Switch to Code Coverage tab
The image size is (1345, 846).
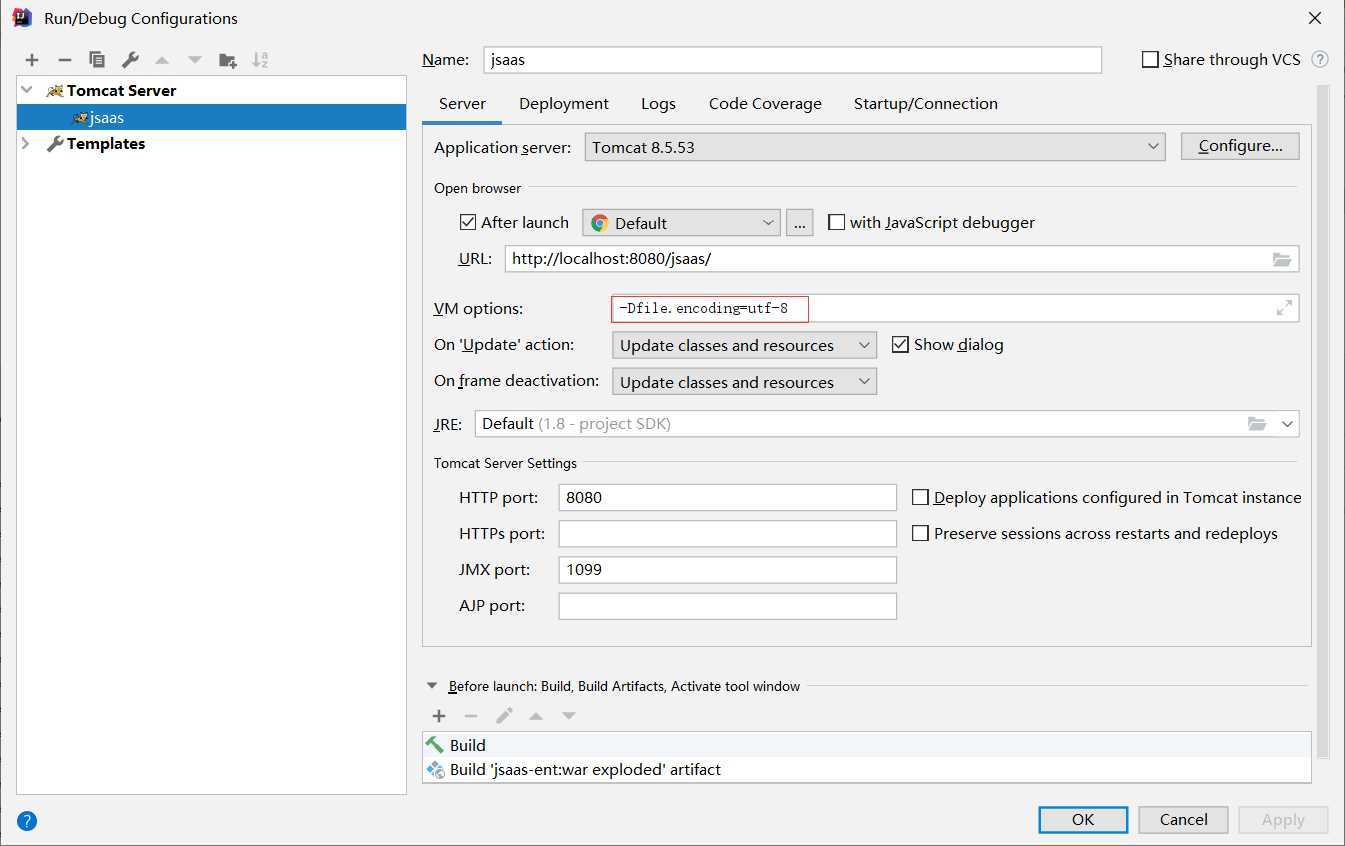coord(765,103)
